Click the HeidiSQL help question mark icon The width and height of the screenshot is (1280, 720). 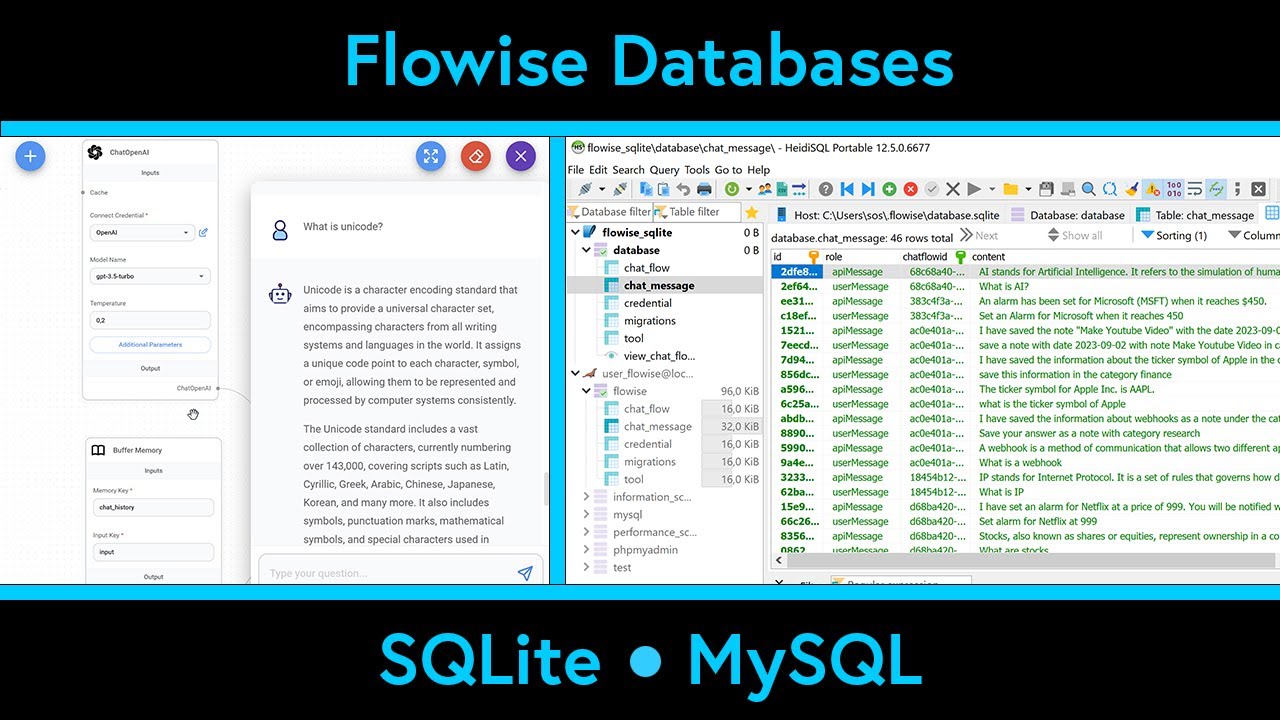[827, 189]
